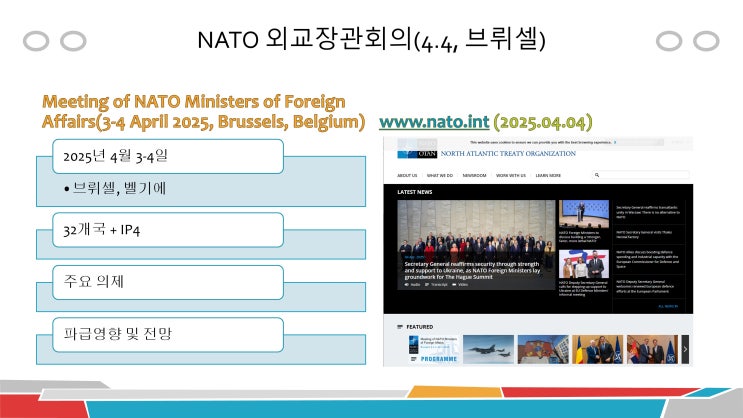Viewport: 743px width, 418px height.
Task: Click the next arrow in Featured carousel
Action: (685, 349)
